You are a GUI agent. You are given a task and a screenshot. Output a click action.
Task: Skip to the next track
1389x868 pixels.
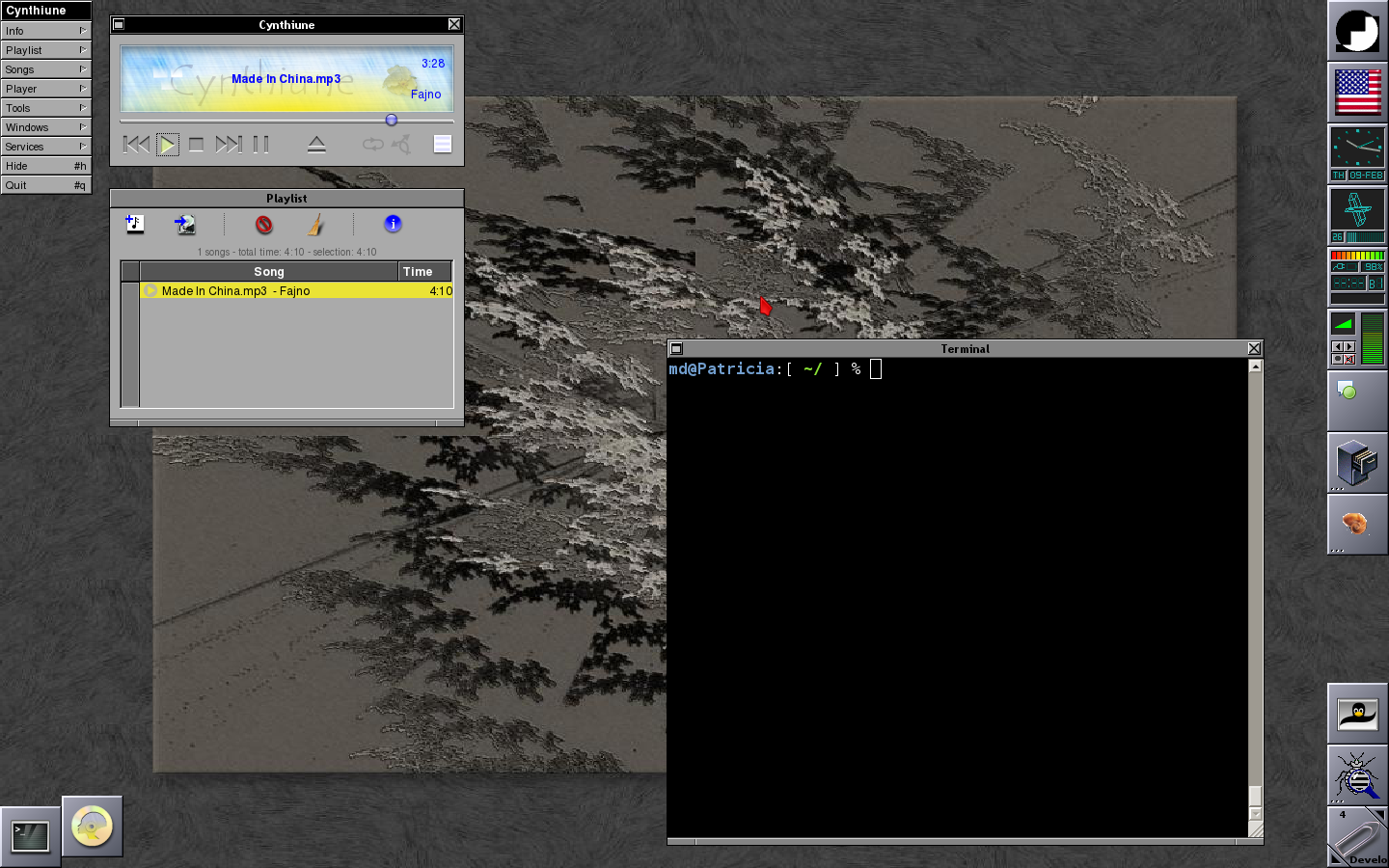click(228, 145)
